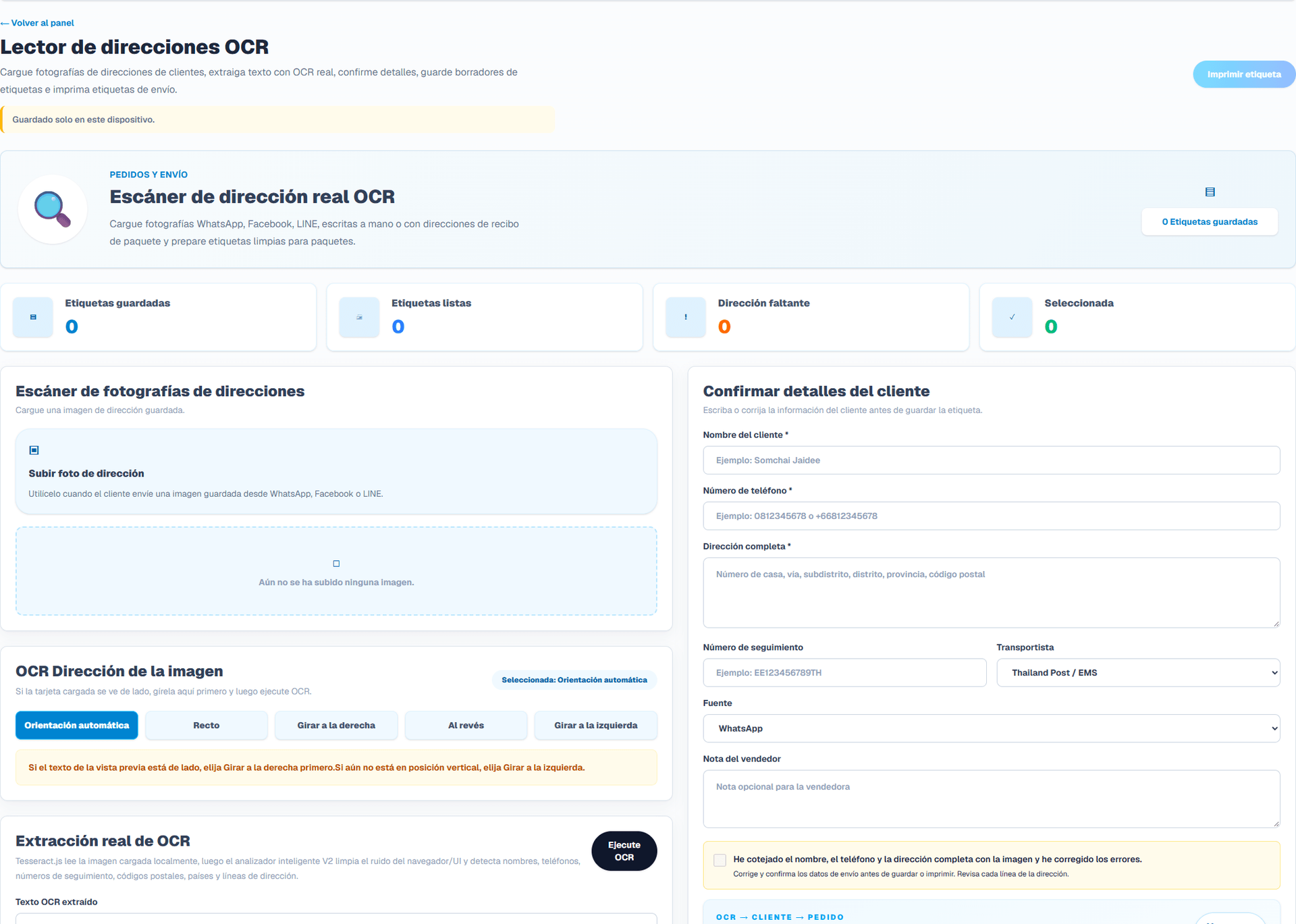Choose the Al revés orientation
This screenshot has width=1296, height=924.
466,726
